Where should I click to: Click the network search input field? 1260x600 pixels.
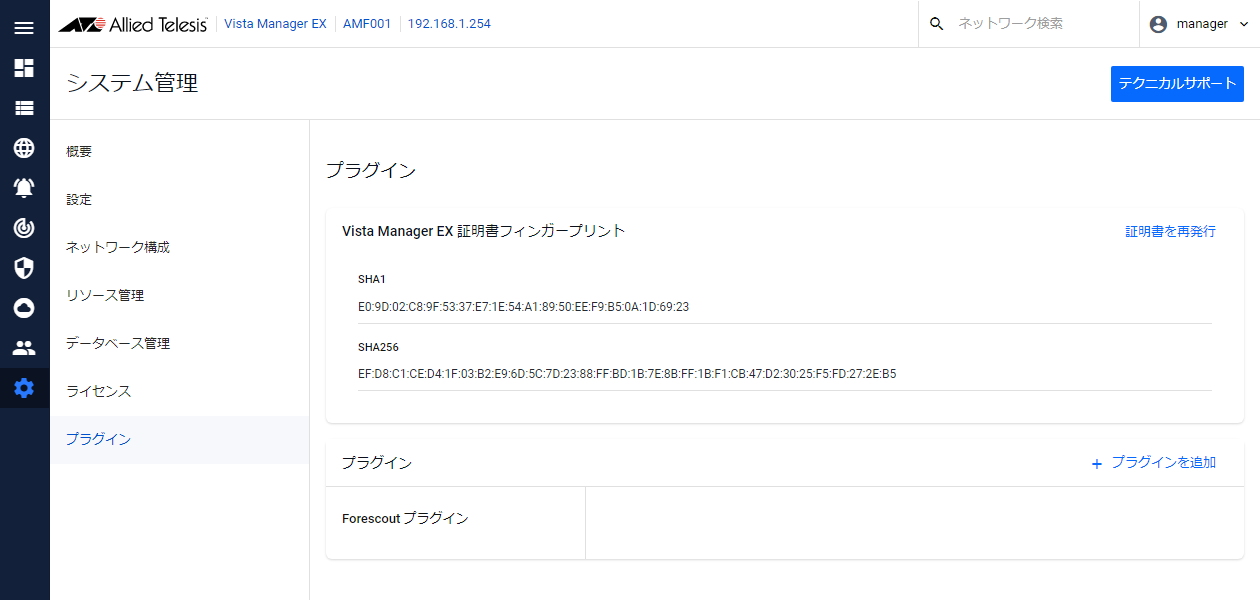(x=1040, y=24)
